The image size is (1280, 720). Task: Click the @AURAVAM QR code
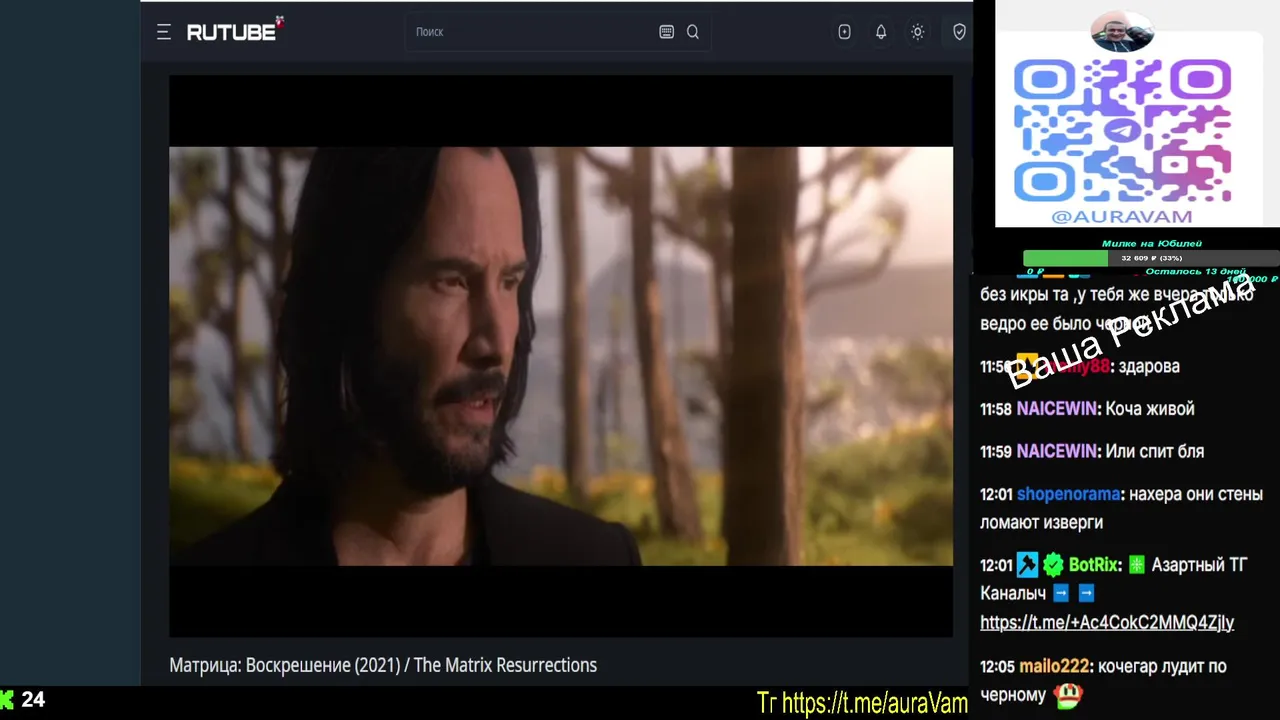tap(1122, 130)
